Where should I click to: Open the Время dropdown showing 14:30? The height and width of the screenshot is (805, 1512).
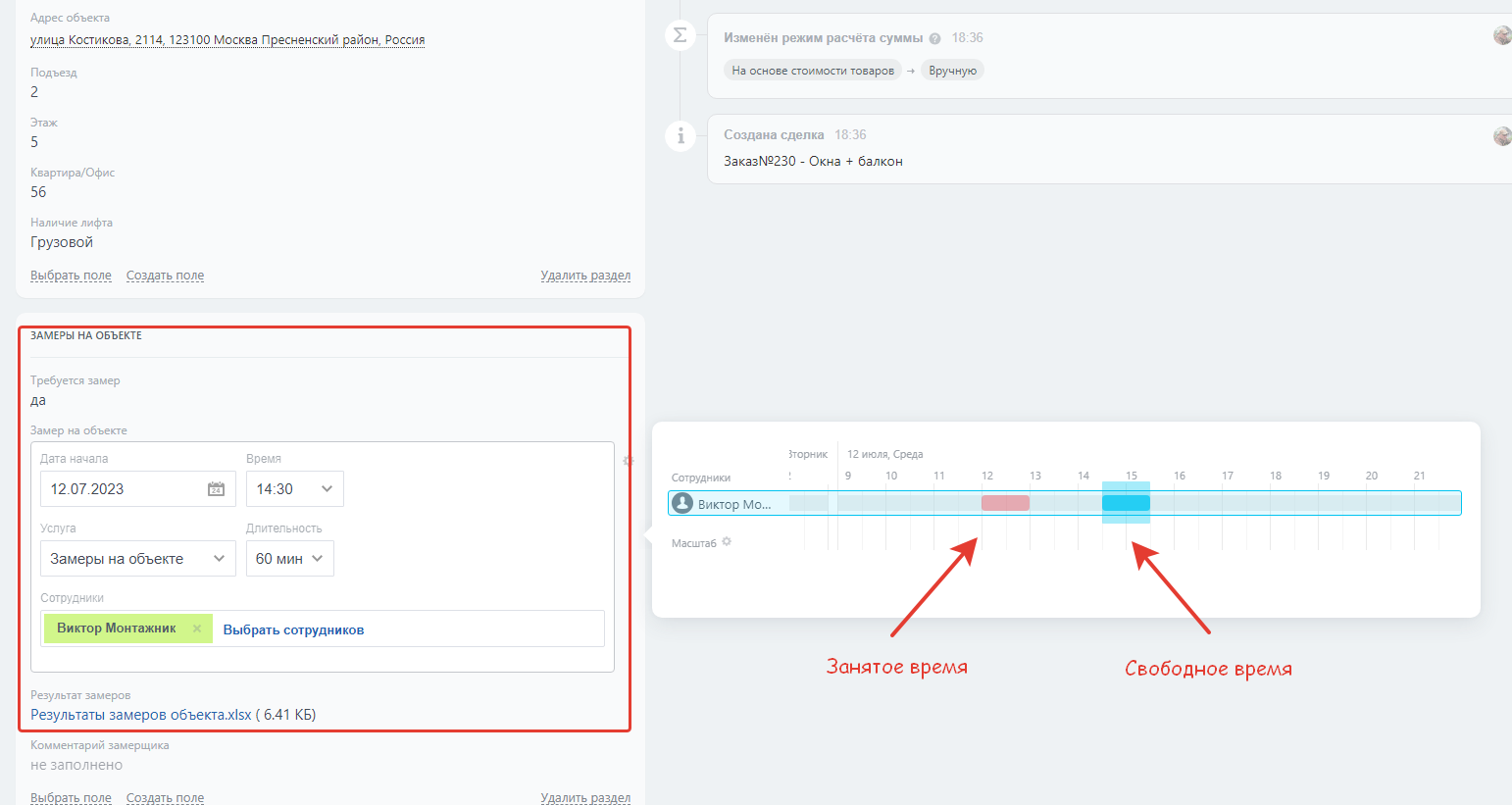[x=295, y=489]
